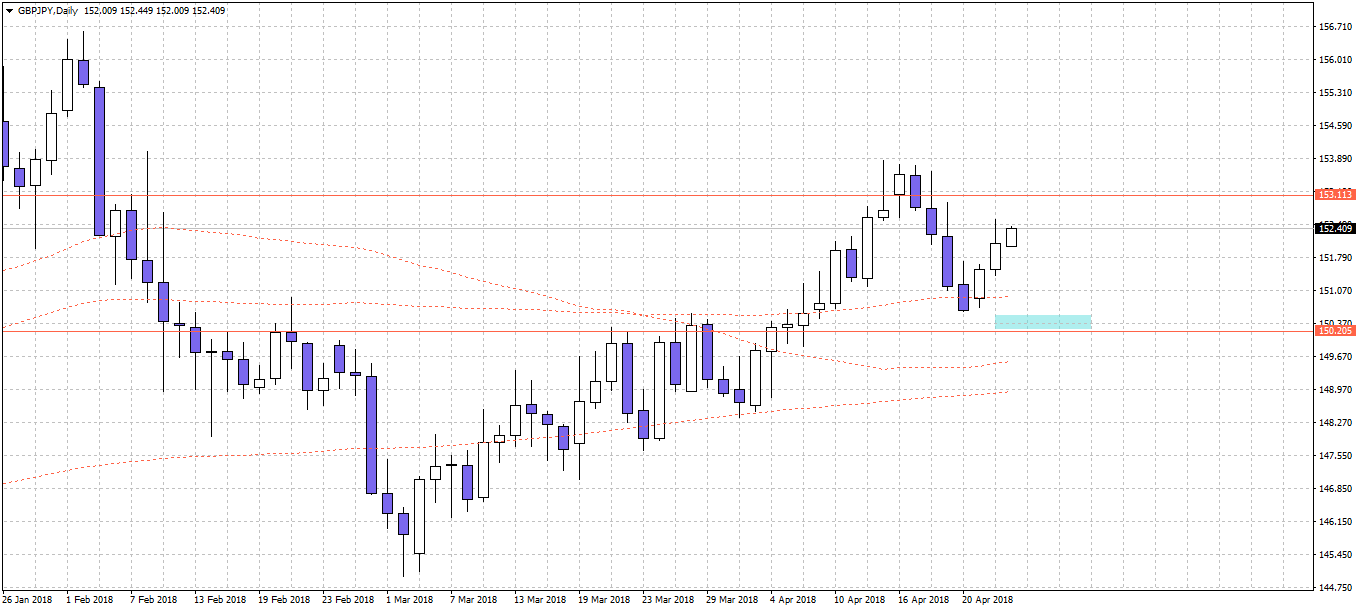Click the 154.590 price scale label
1356x611 pixels.
1336,125
